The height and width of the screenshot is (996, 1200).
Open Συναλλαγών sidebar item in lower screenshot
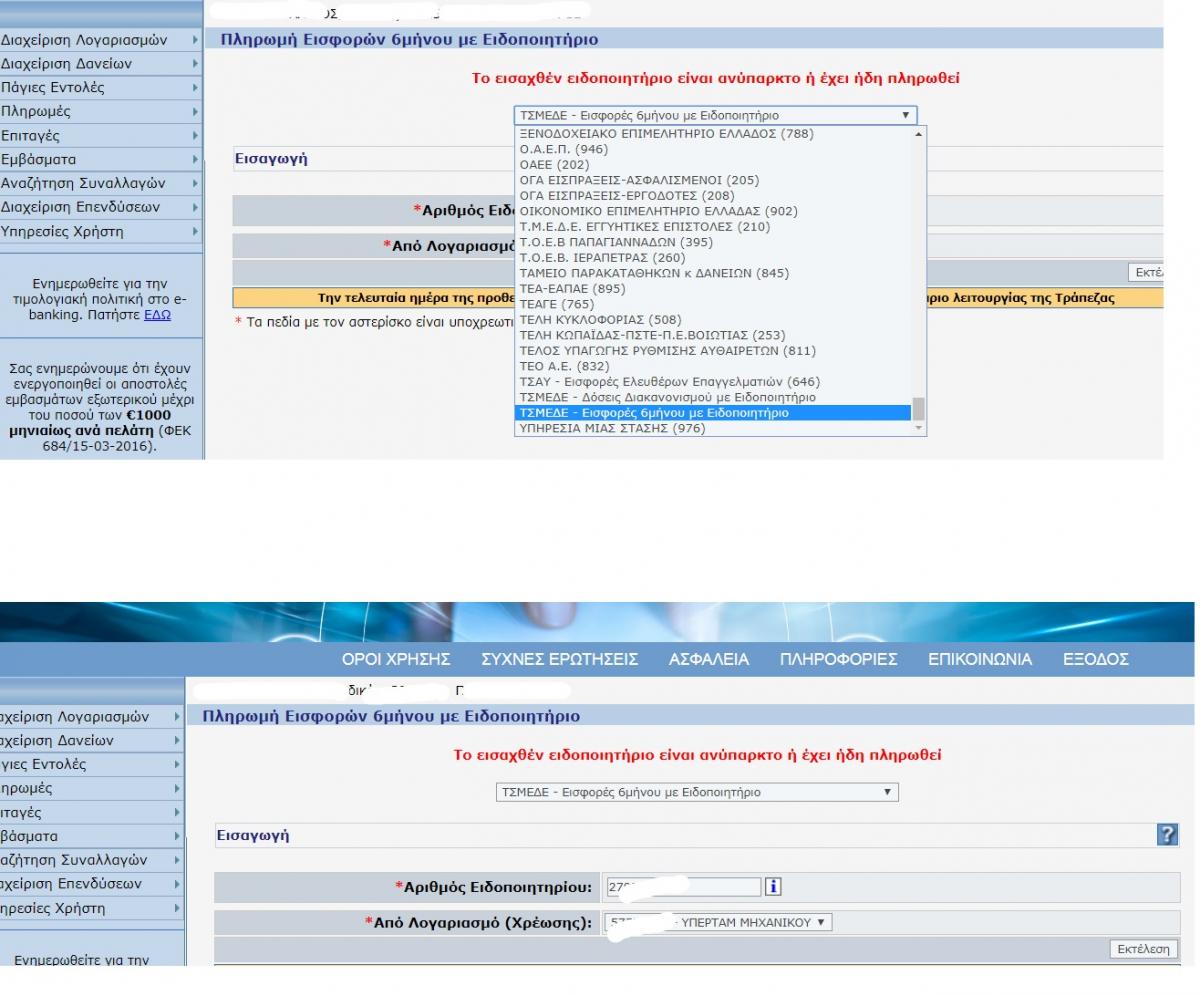tap(92, 860)
